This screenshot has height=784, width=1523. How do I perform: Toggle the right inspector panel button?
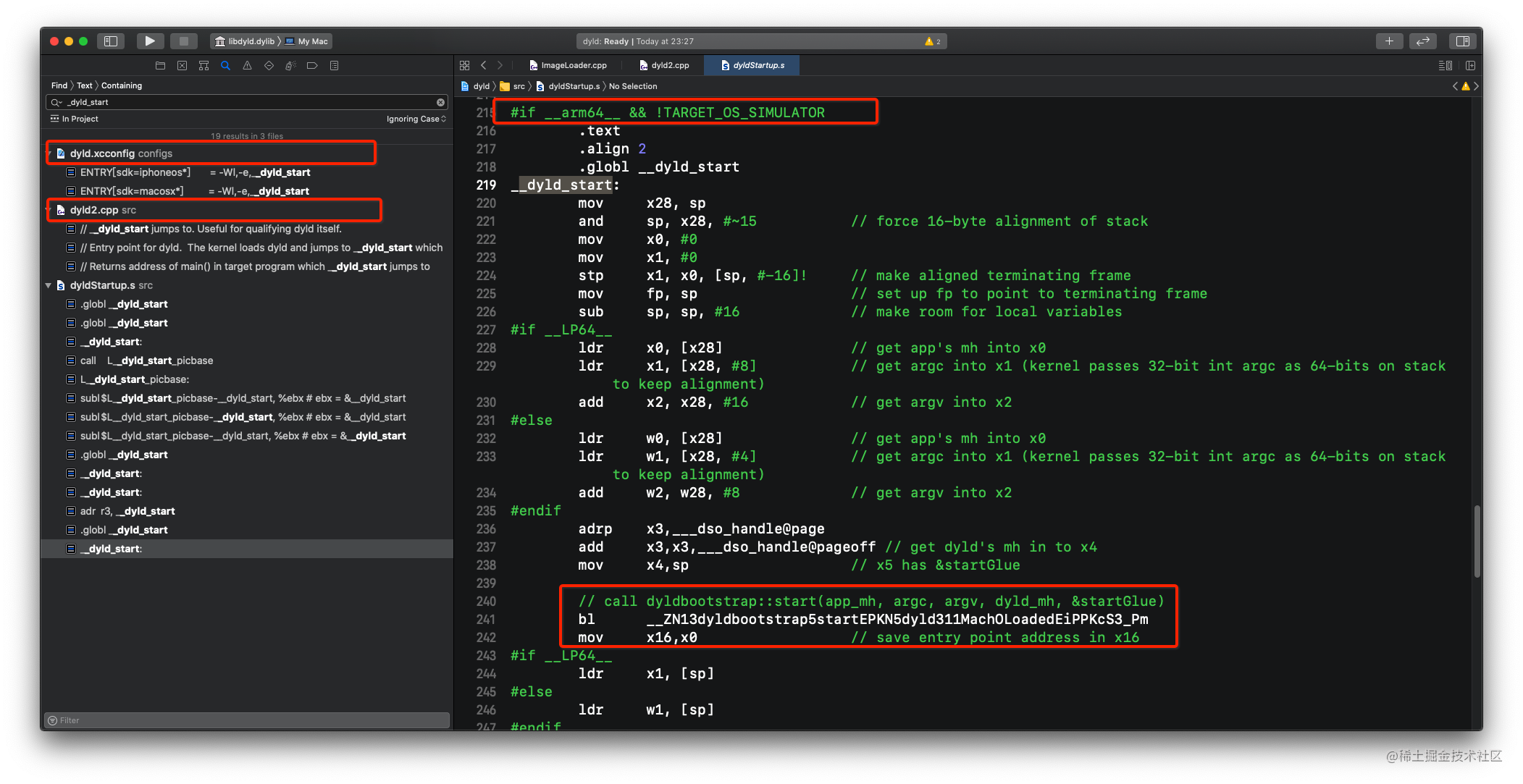[1463, 41]
